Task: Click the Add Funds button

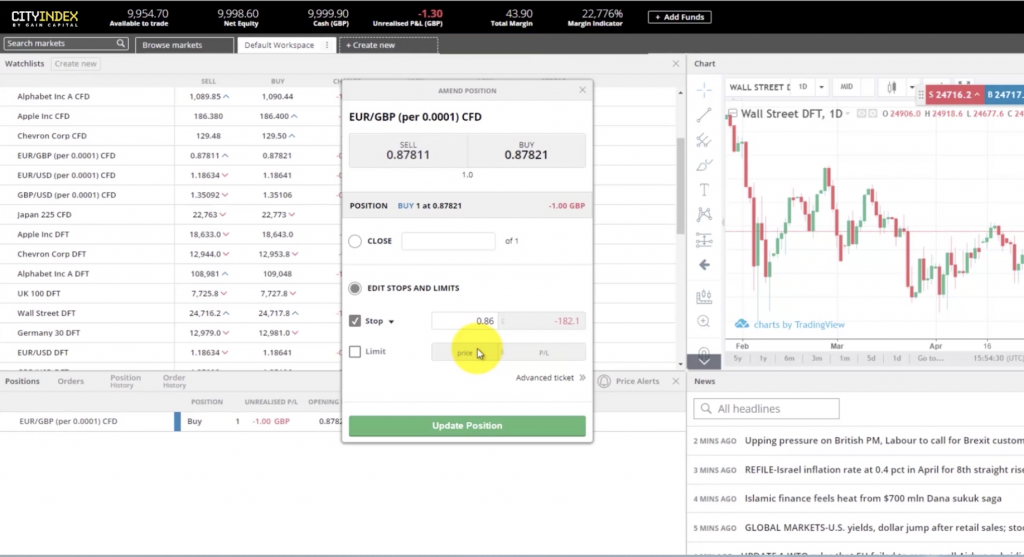Action: (679, 17)
